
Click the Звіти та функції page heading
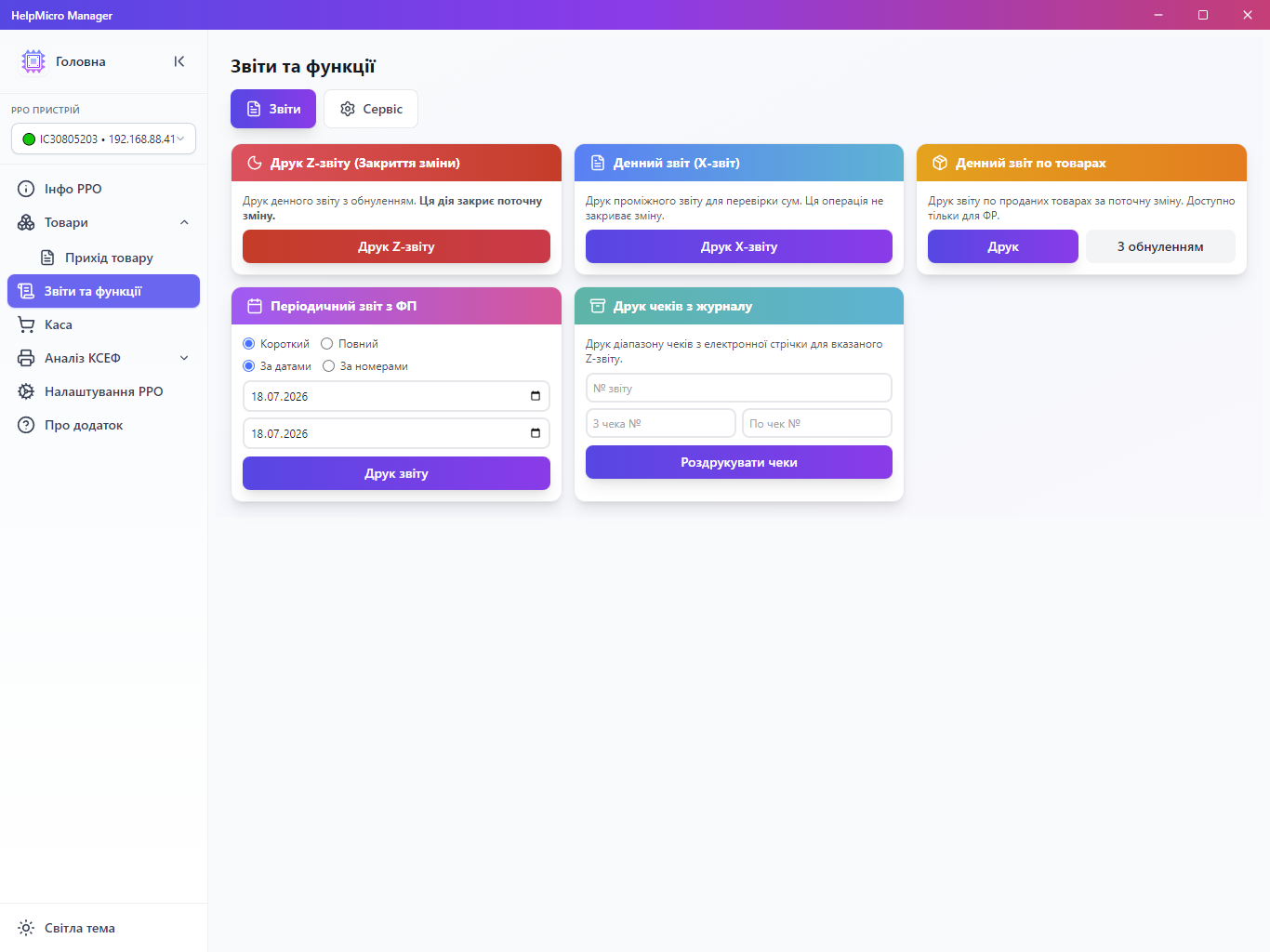(x=303, y=66)
